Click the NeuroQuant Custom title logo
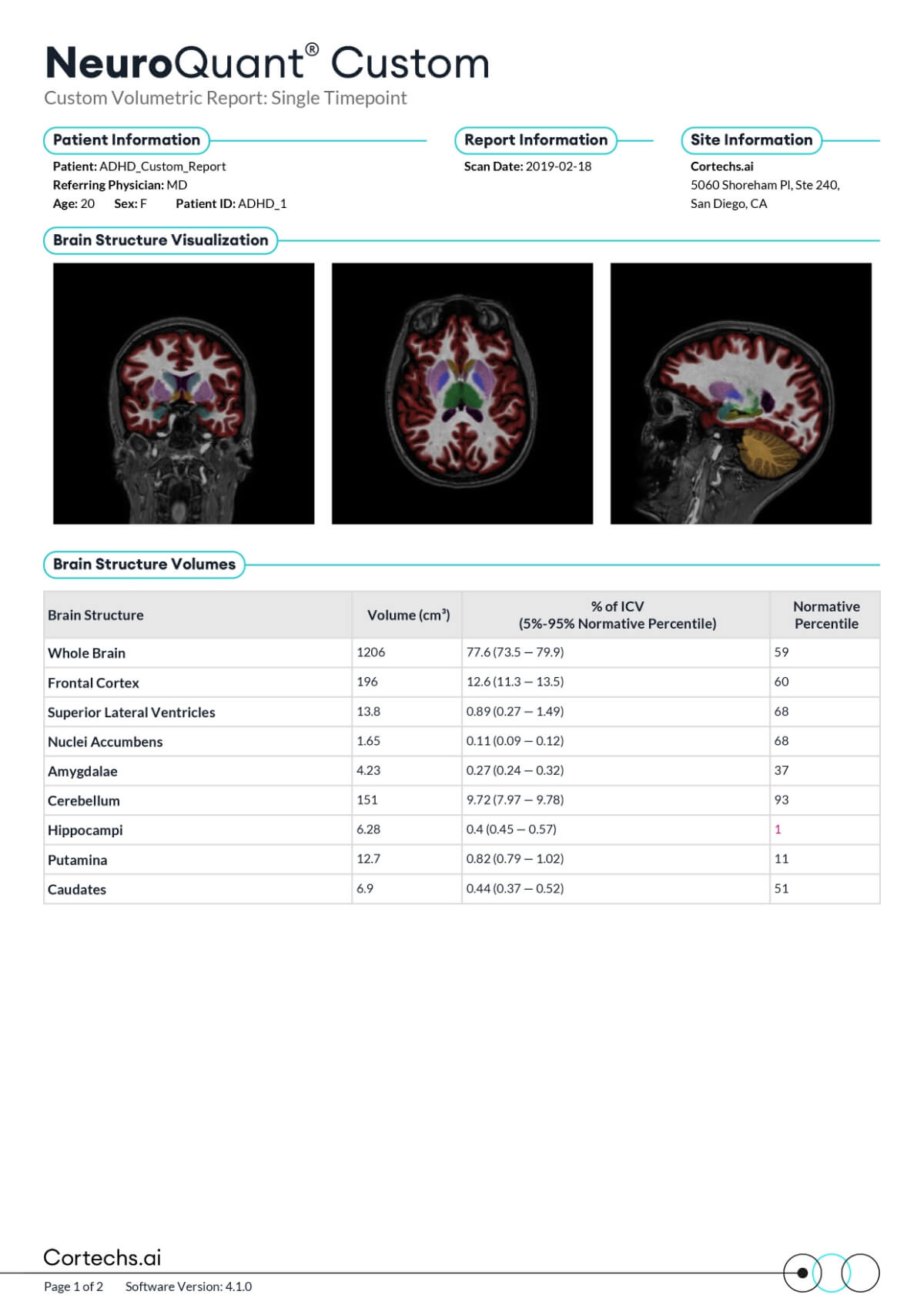 pos(267,62)
